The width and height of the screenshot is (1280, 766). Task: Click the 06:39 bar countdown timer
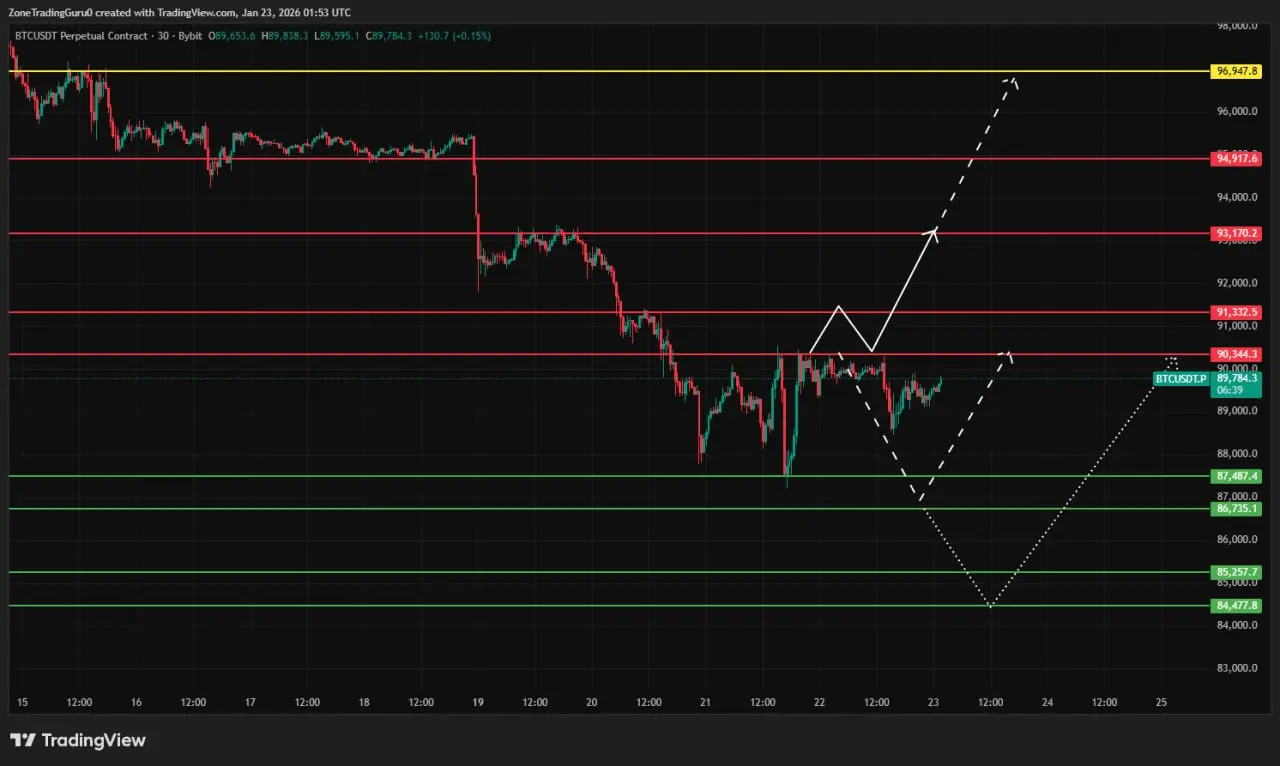1228,391
